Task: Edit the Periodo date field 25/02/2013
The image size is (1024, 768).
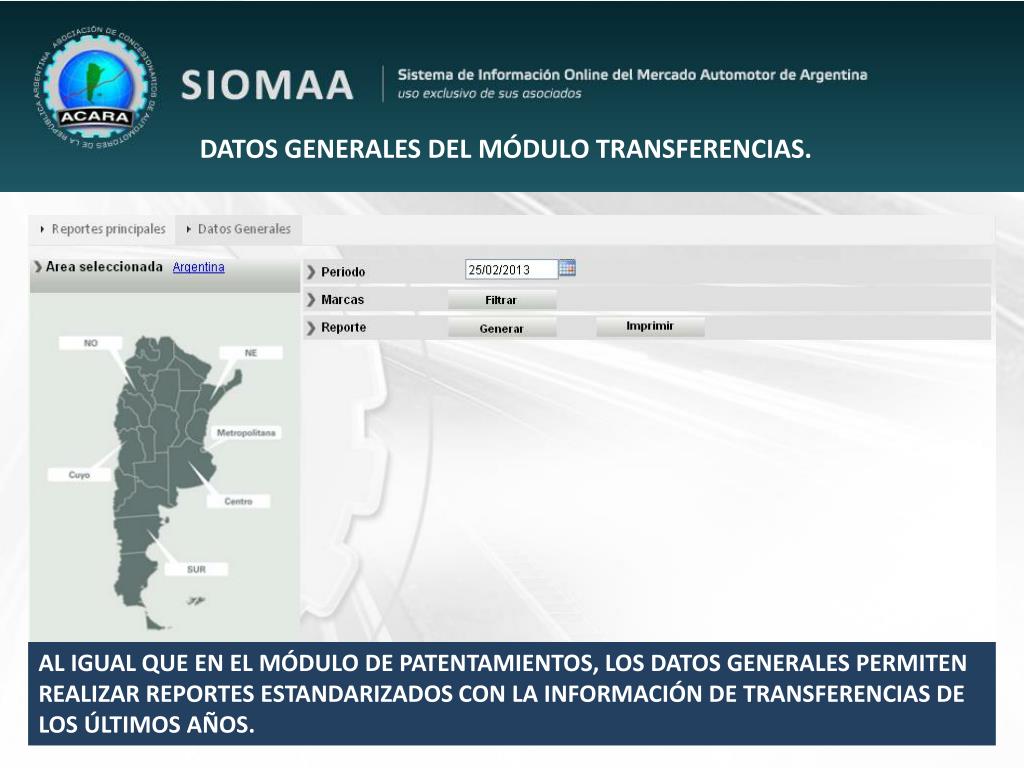Action: click(511, 269)
